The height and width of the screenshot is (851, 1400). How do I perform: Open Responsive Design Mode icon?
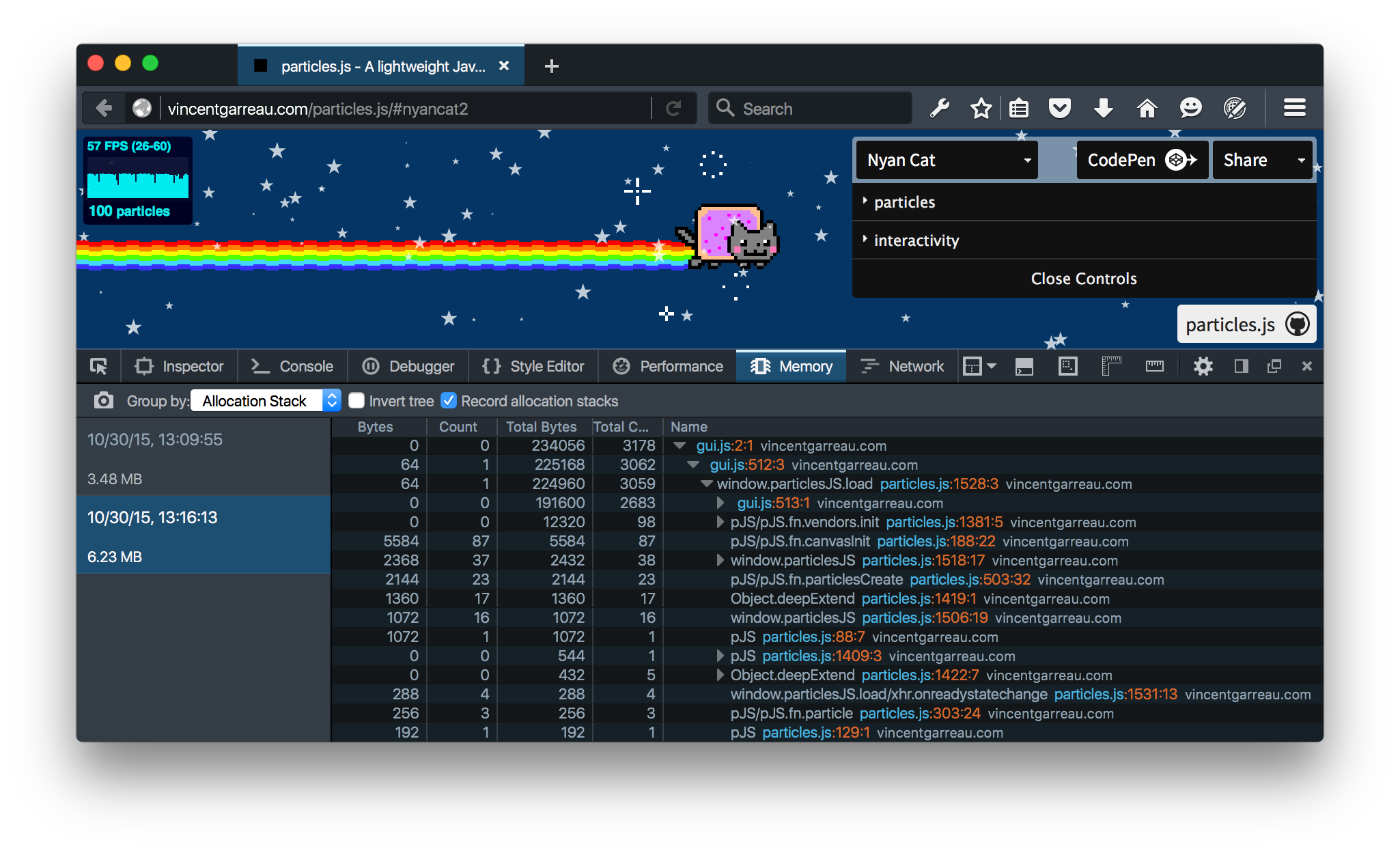pos(1068,366)
